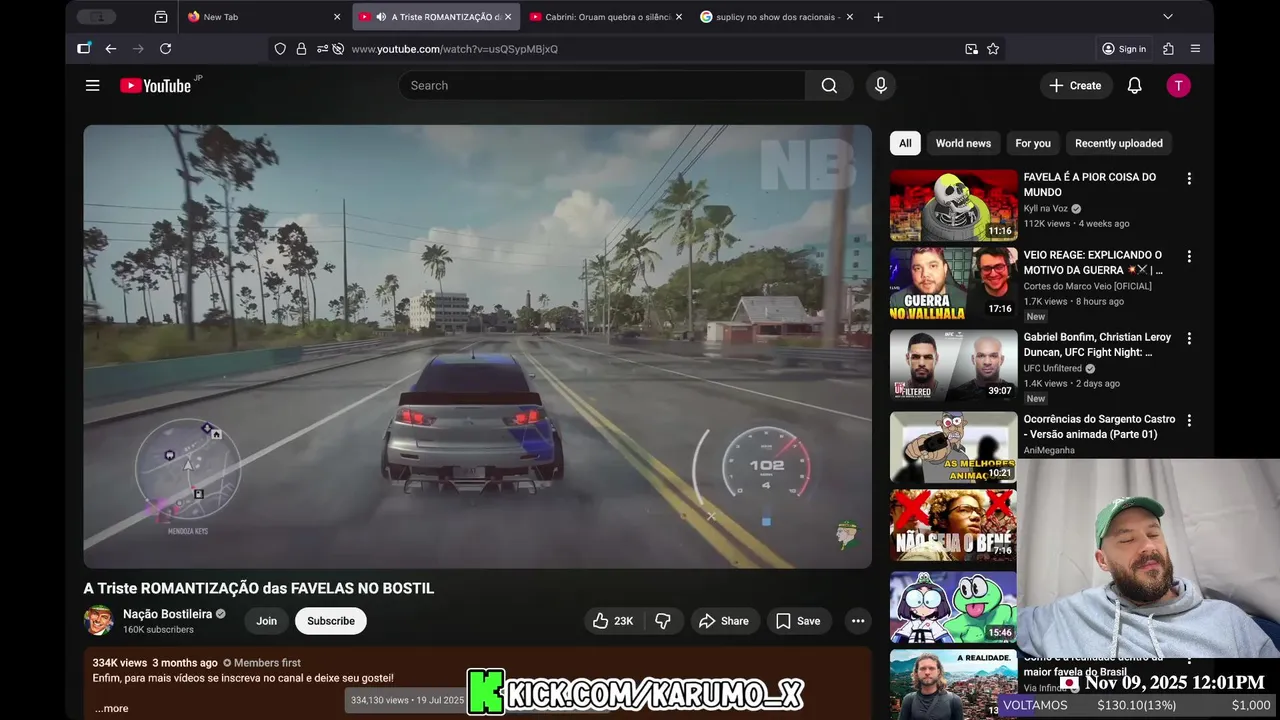Select the World news chip
The height and width of the screenshot is (720, 1280).
click(963, 143)
